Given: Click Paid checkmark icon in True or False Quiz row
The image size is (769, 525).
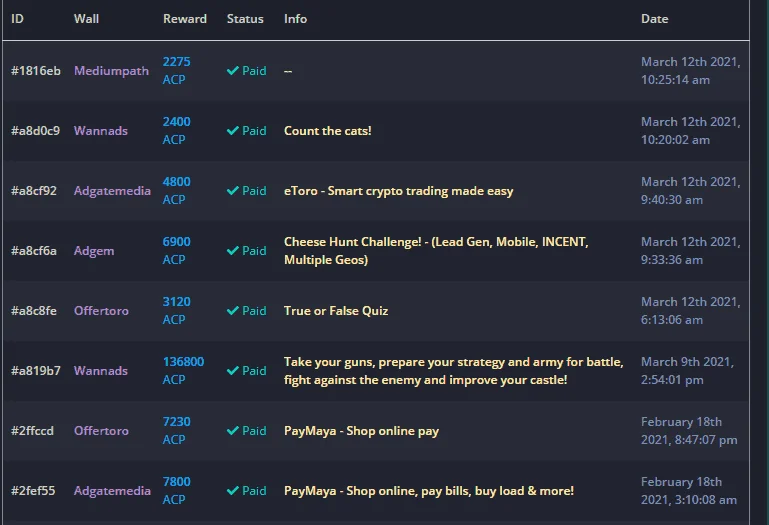Looking at the screenshot, I should point(232,311).
